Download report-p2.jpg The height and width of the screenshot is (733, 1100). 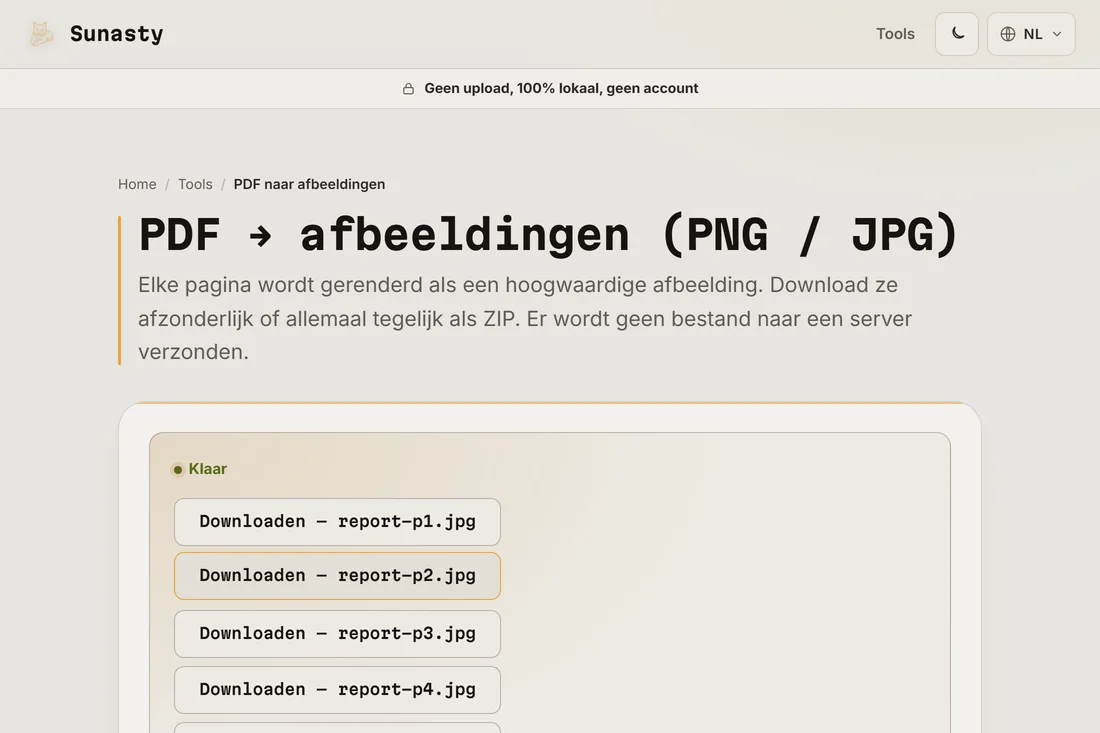pos(337,576)
